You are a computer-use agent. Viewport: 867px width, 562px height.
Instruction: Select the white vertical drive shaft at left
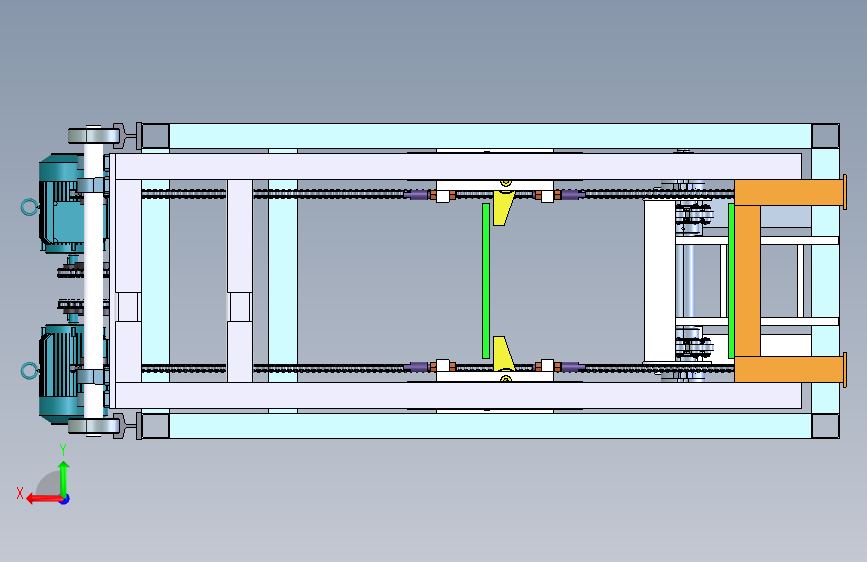coord(93,281)
